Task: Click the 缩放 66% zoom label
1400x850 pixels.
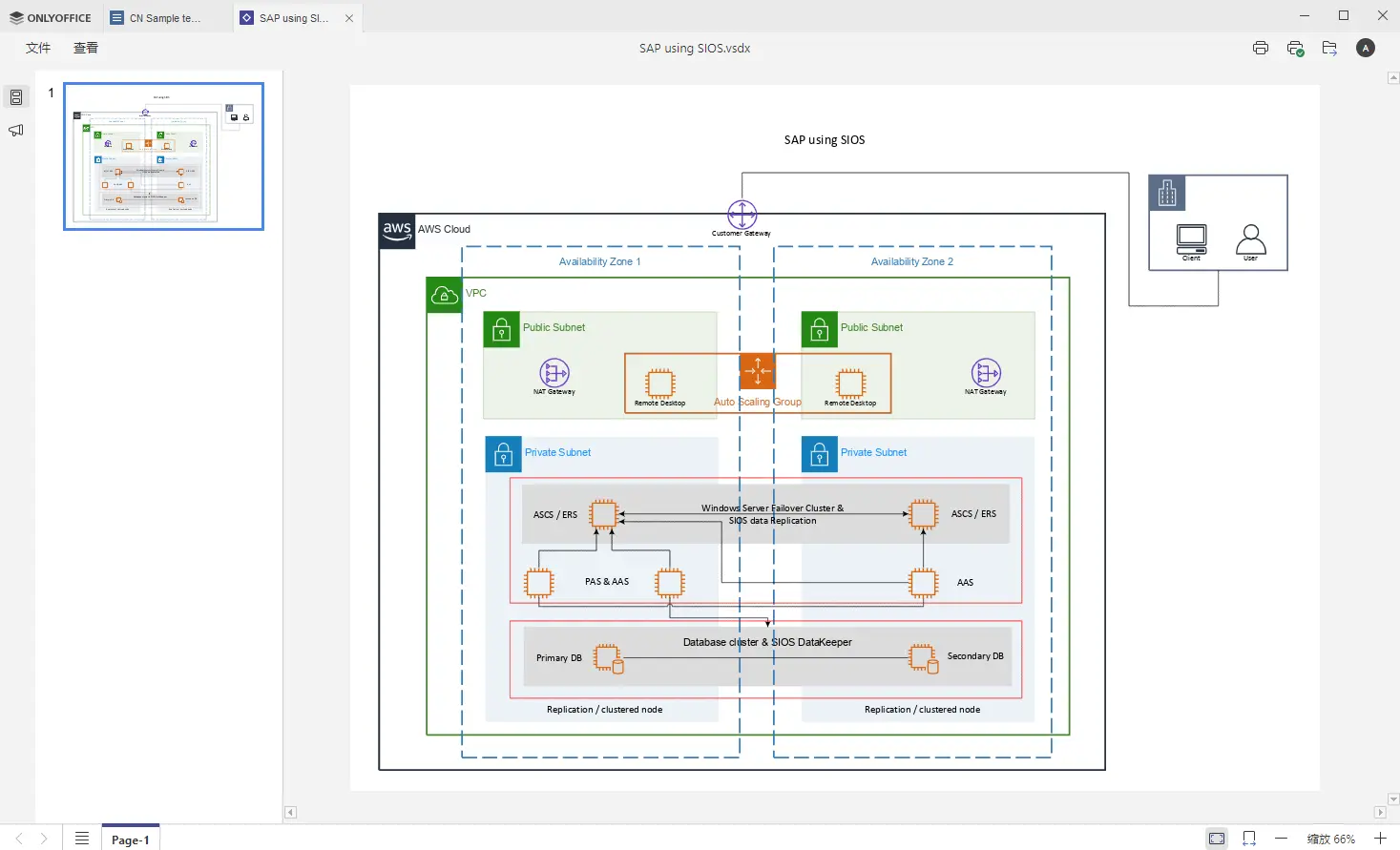Action: click(1330, 839)
